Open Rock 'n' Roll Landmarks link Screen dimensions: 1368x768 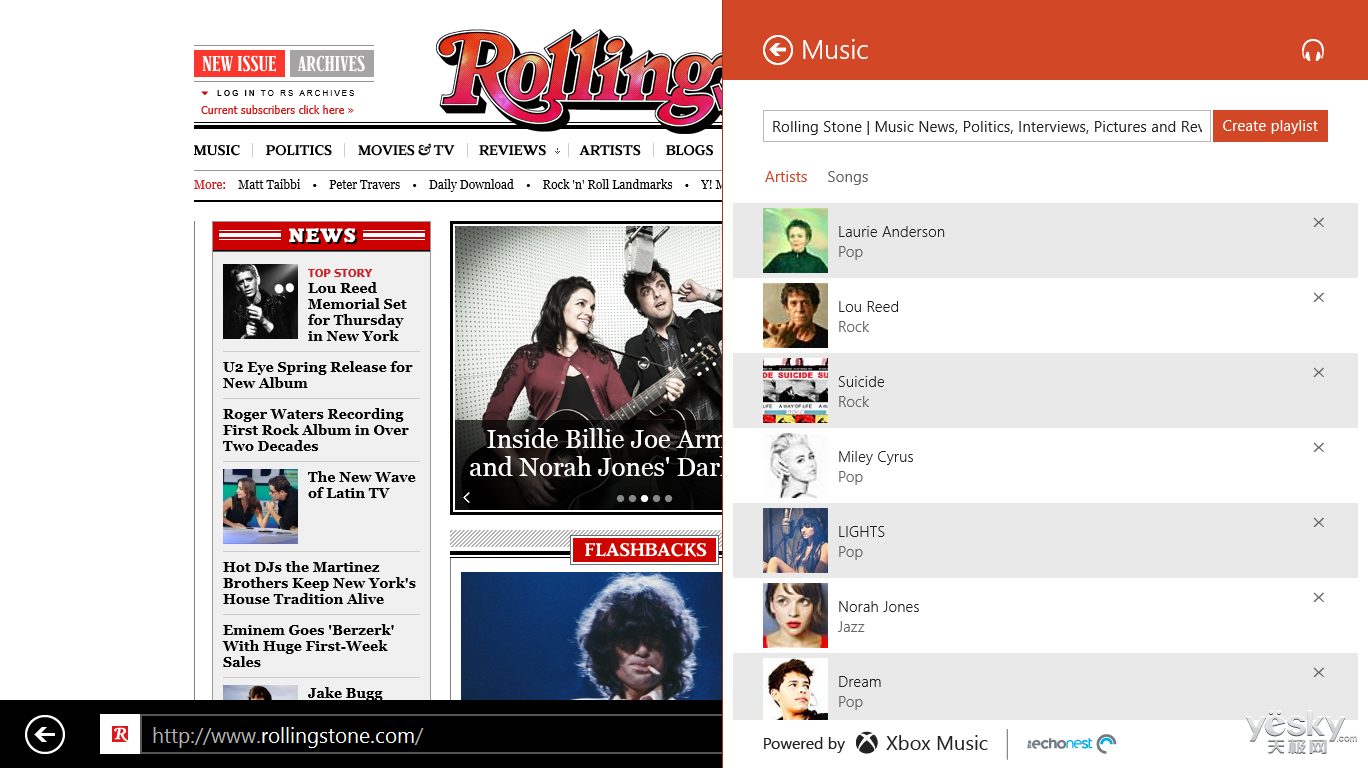coord(607,185)
